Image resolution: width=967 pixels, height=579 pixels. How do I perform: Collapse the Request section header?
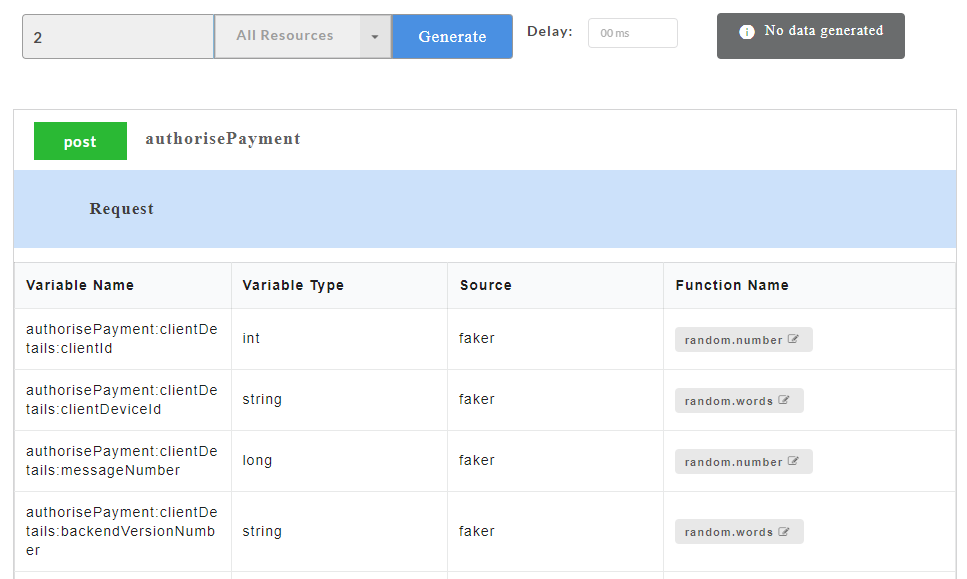coord(122,208)
